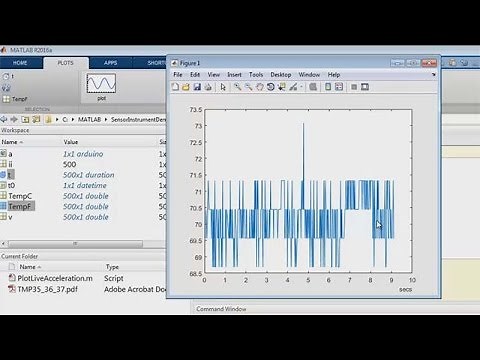Dock Figure 1 using the corner arrow
480x360 pixels.
coord(434,75)
